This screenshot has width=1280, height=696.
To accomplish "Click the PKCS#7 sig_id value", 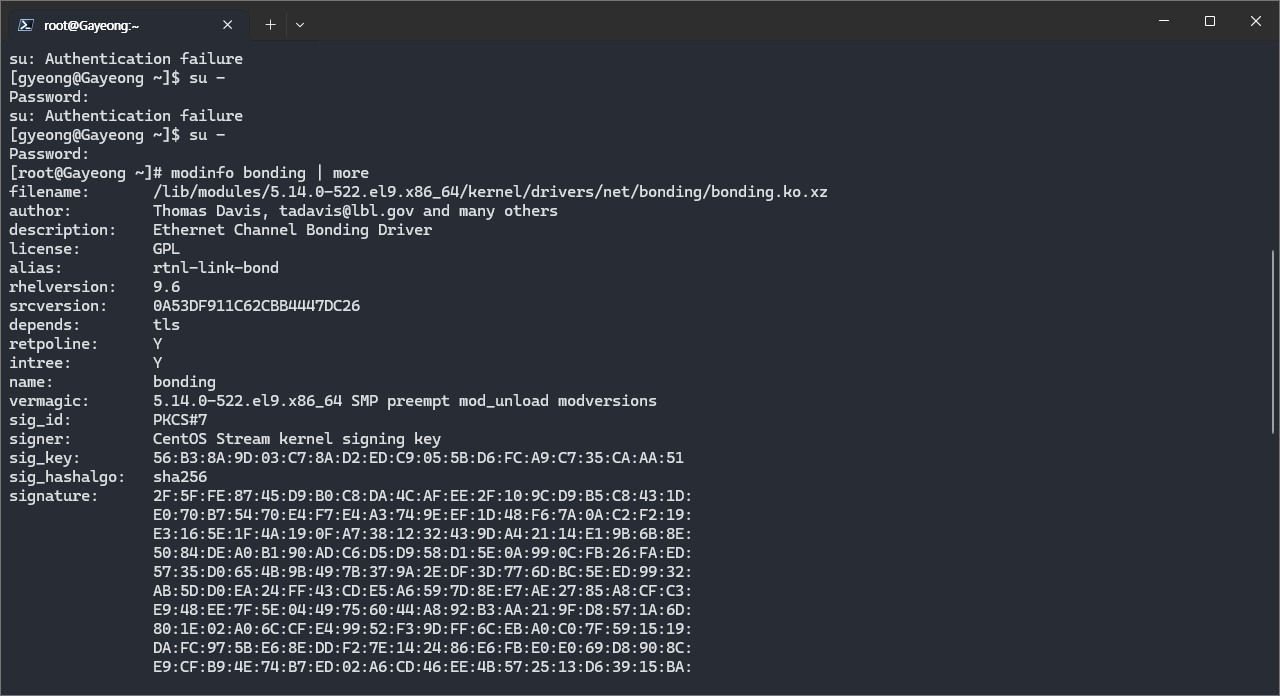I will (x=180, y=420).
